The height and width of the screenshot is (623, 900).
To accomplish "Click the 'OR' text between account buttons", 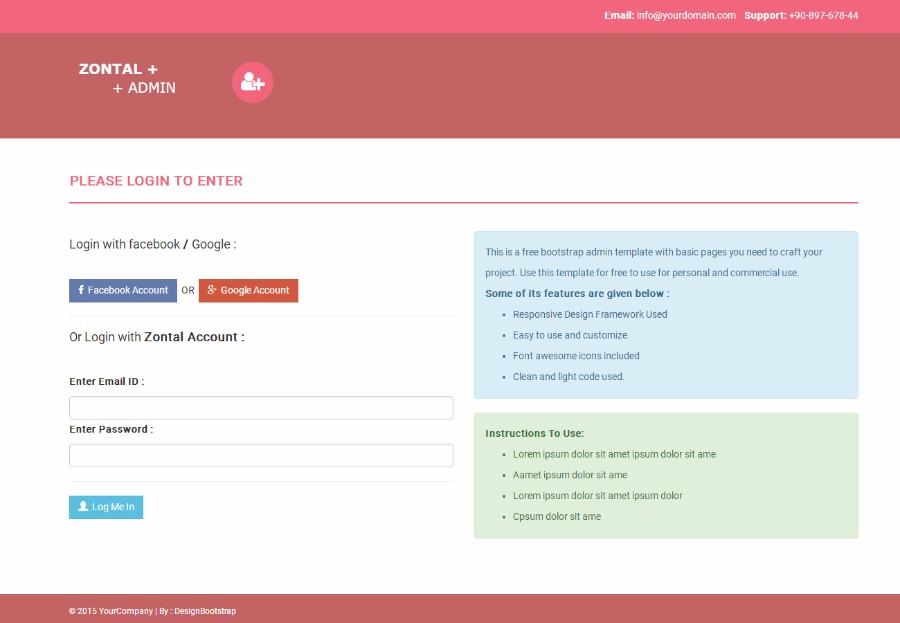I will click(188, 291).
